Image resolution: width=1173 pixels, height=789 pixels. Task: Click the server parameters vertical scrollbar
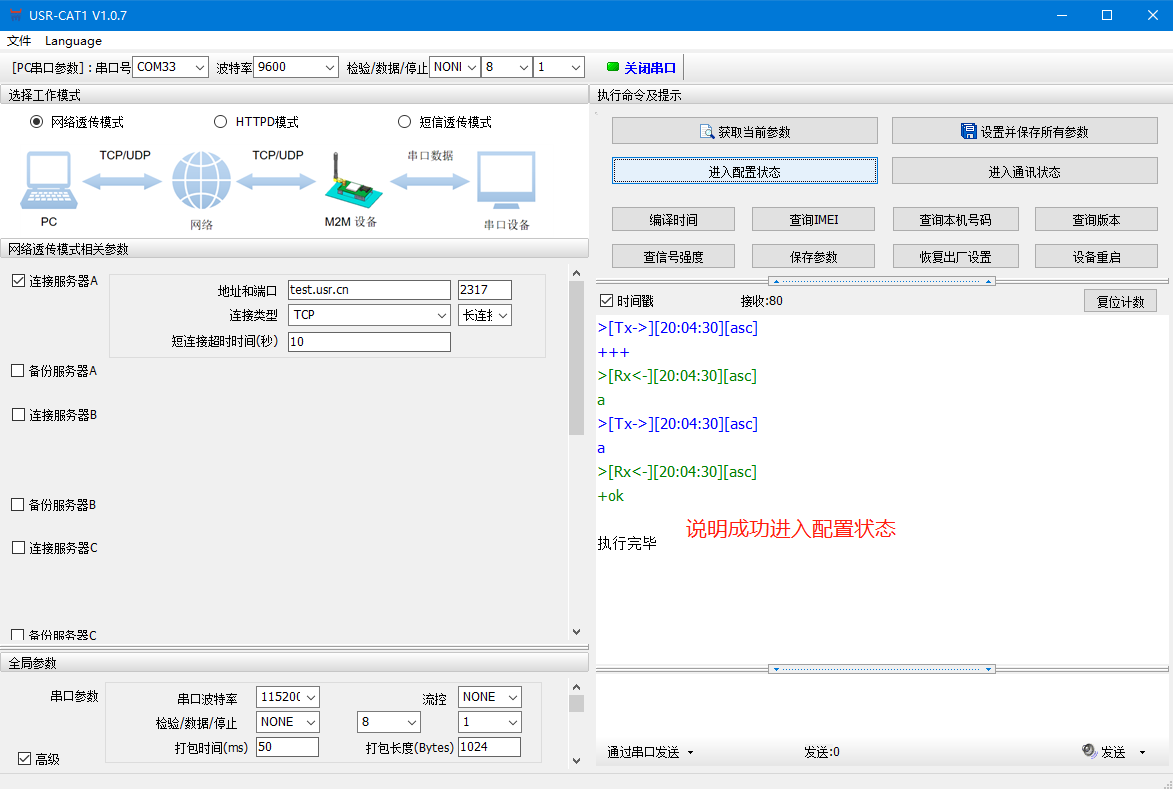pyautogui.click(x=576, y=358)
